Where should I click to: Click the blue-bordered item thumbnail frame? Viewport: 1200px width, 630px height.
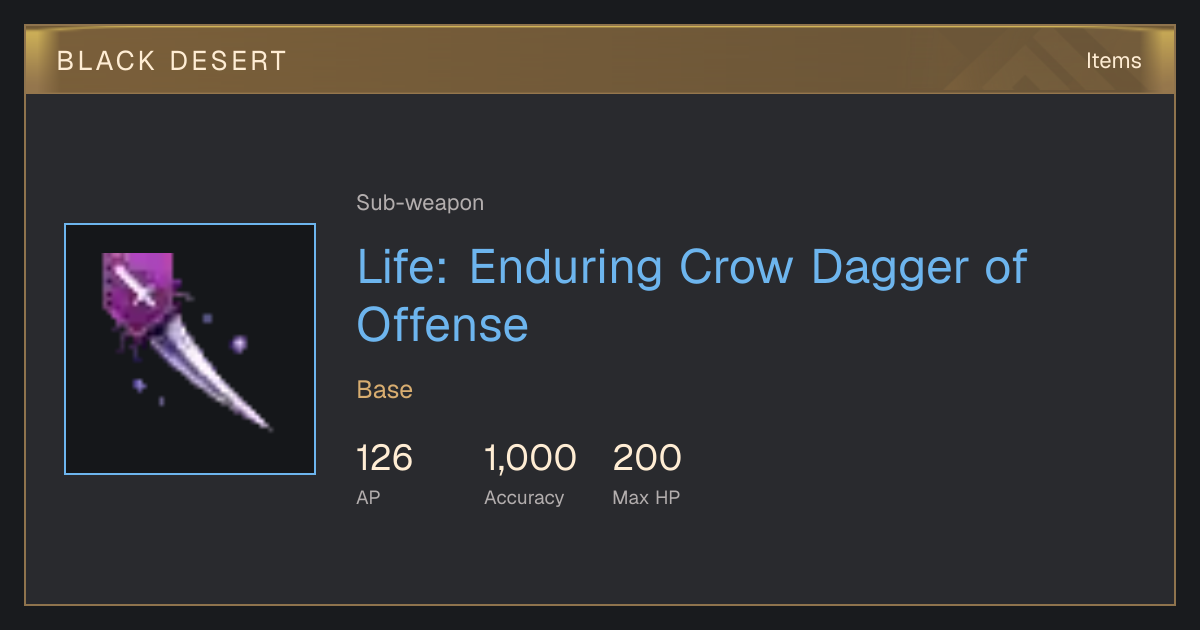(190, 349)
